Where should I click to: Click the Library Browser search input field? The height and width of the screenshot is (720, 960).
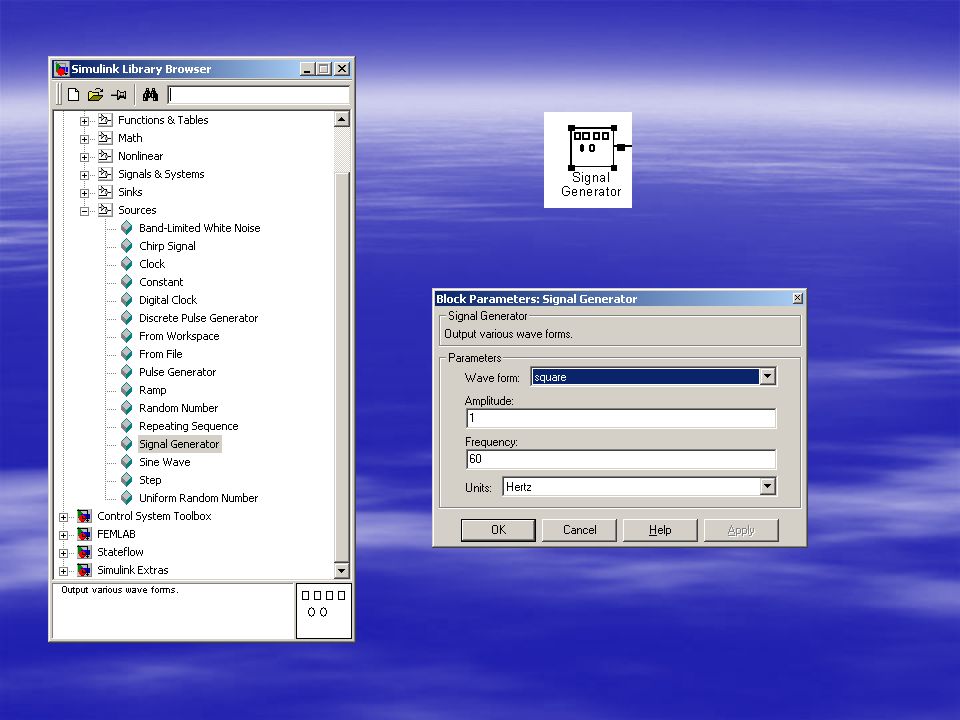[x=258, y=94]
